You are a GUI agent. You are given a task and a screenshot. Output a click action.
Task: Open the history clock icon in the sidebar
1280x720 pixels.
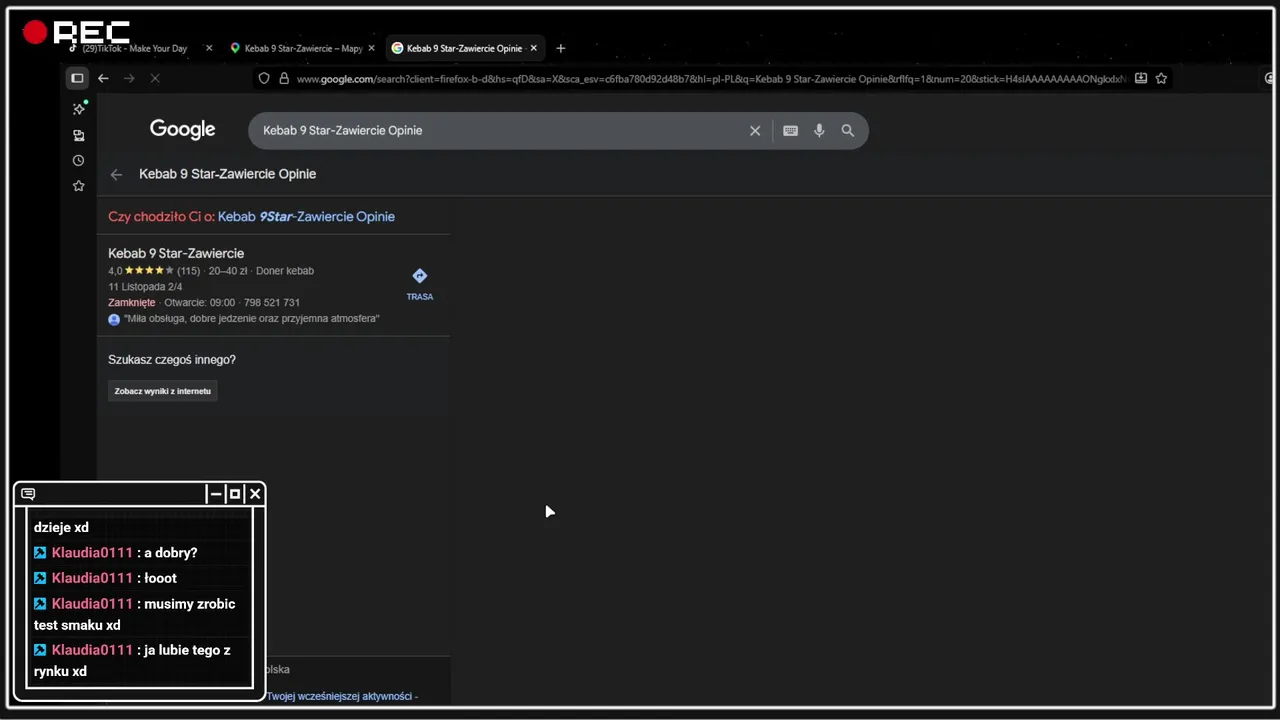click(x=79, y=160)
